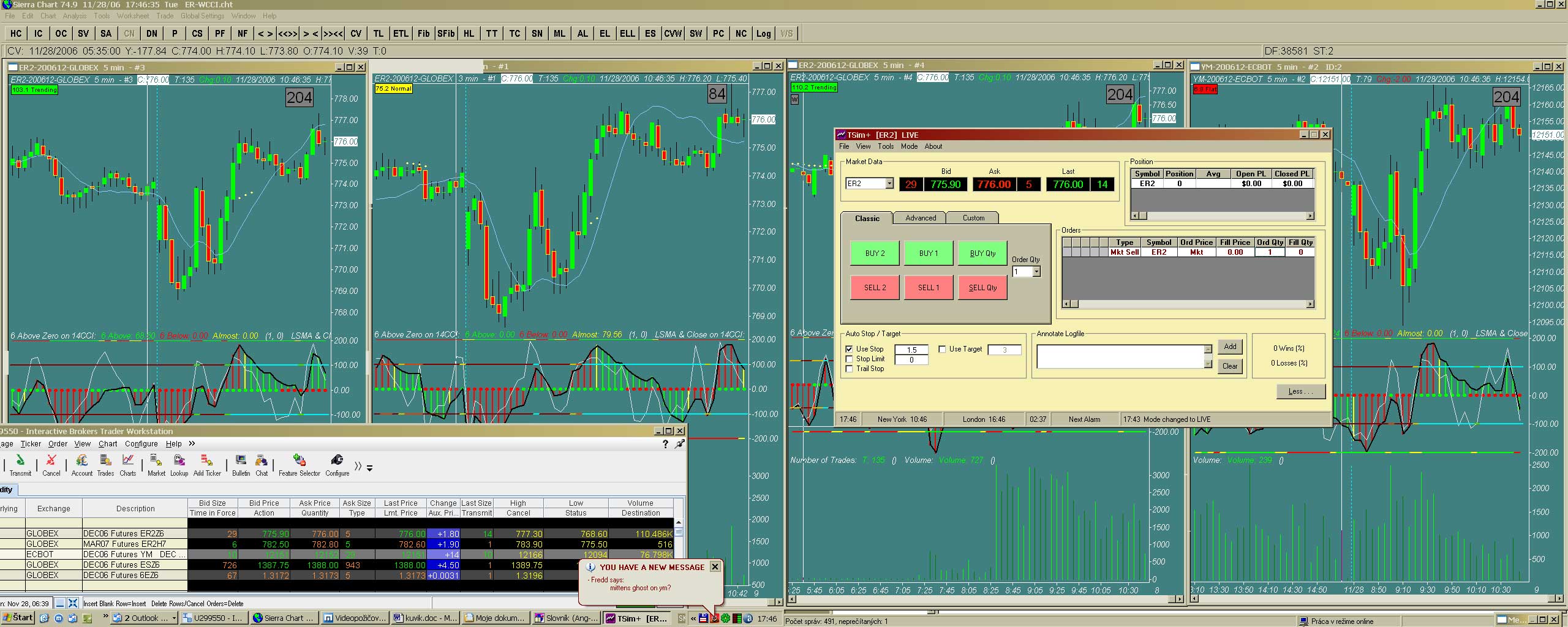Screen dimensions: 1568x627
Task: Open the Trades icon in TWS toolbar
Action: 105,461
